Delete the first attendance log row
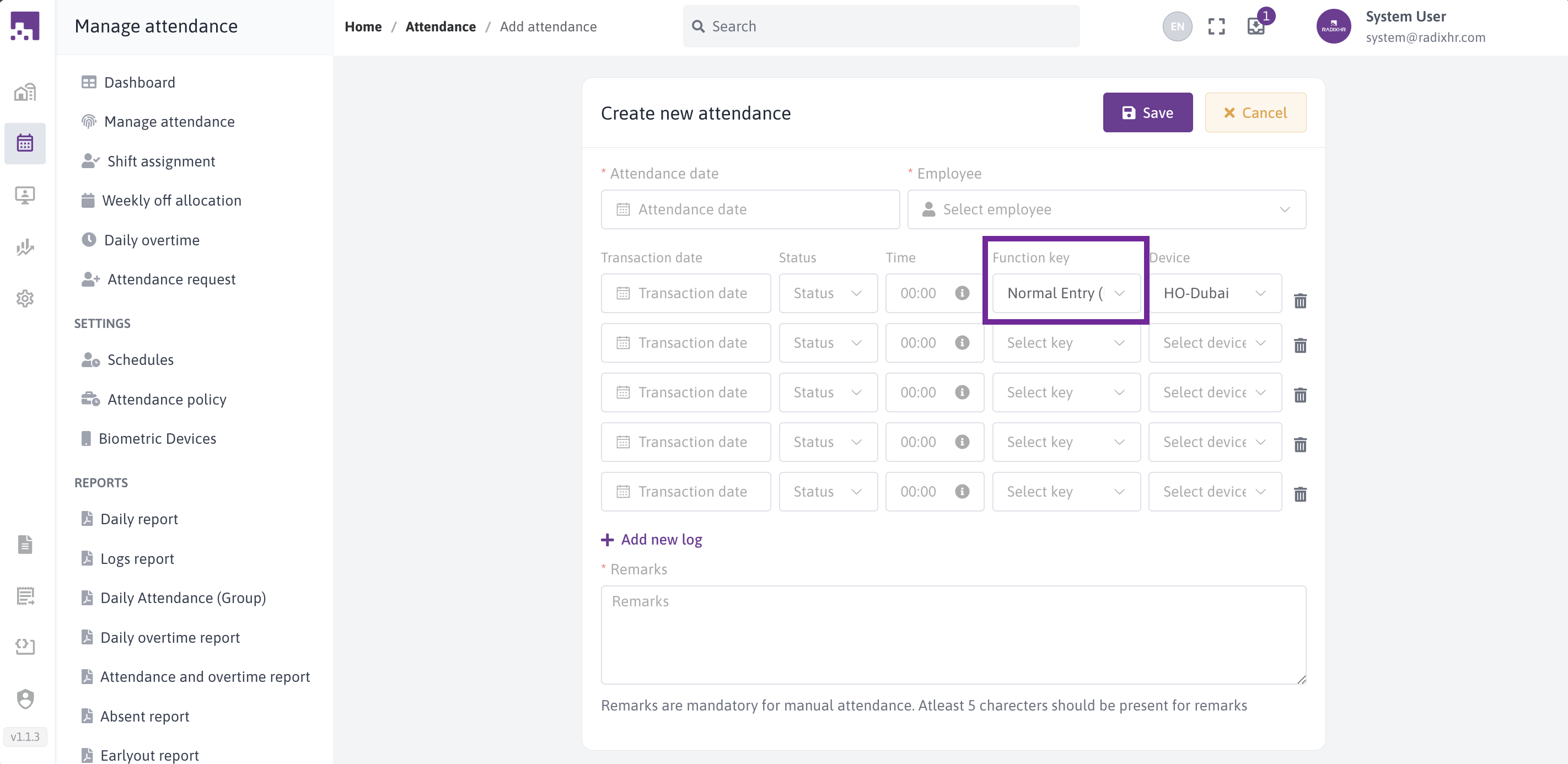Screen dimensions: 1568x764 (x=1299, y=301)
